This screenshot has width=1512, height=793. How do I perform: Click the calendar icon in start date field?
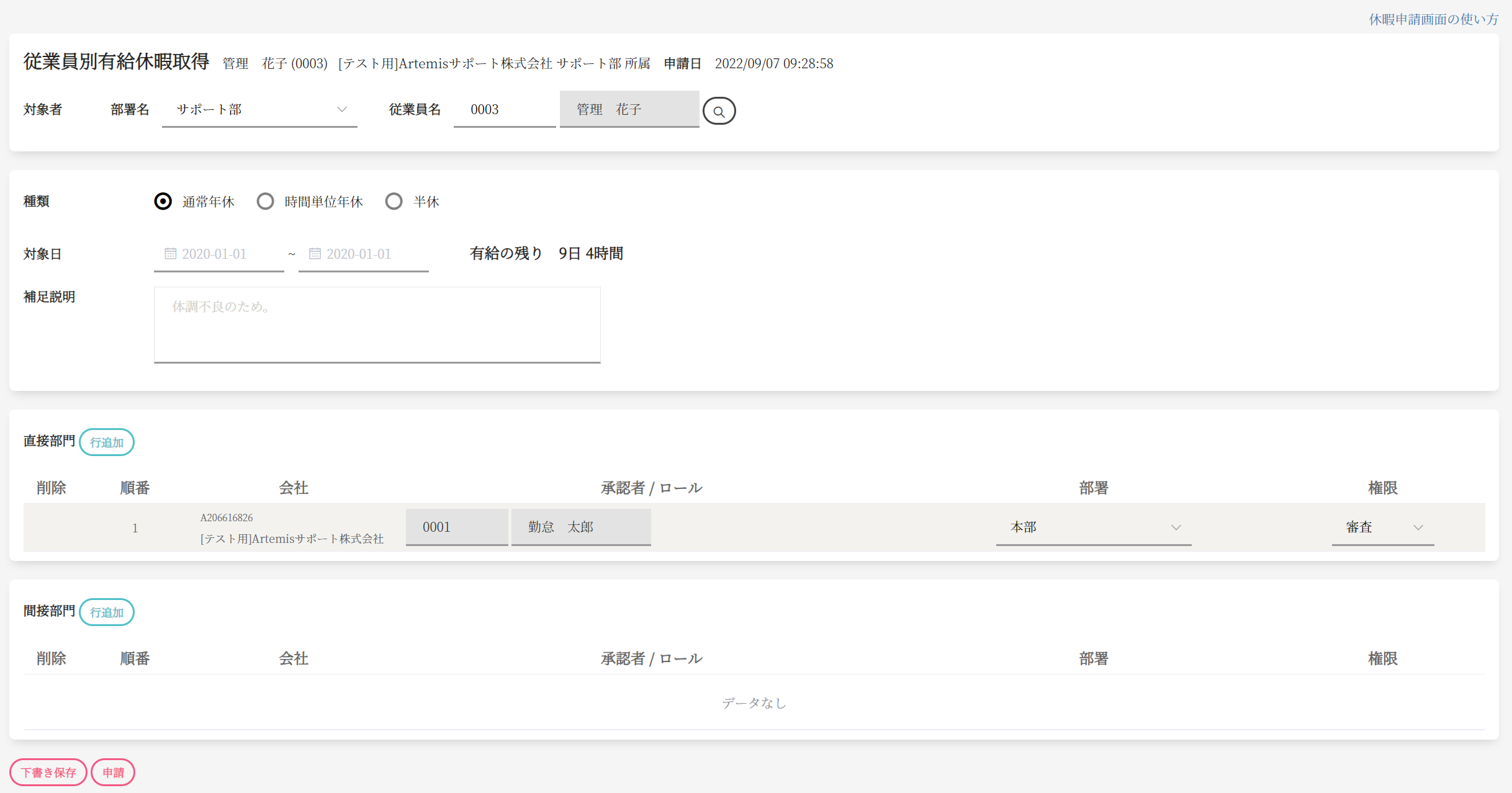[170, 254]
